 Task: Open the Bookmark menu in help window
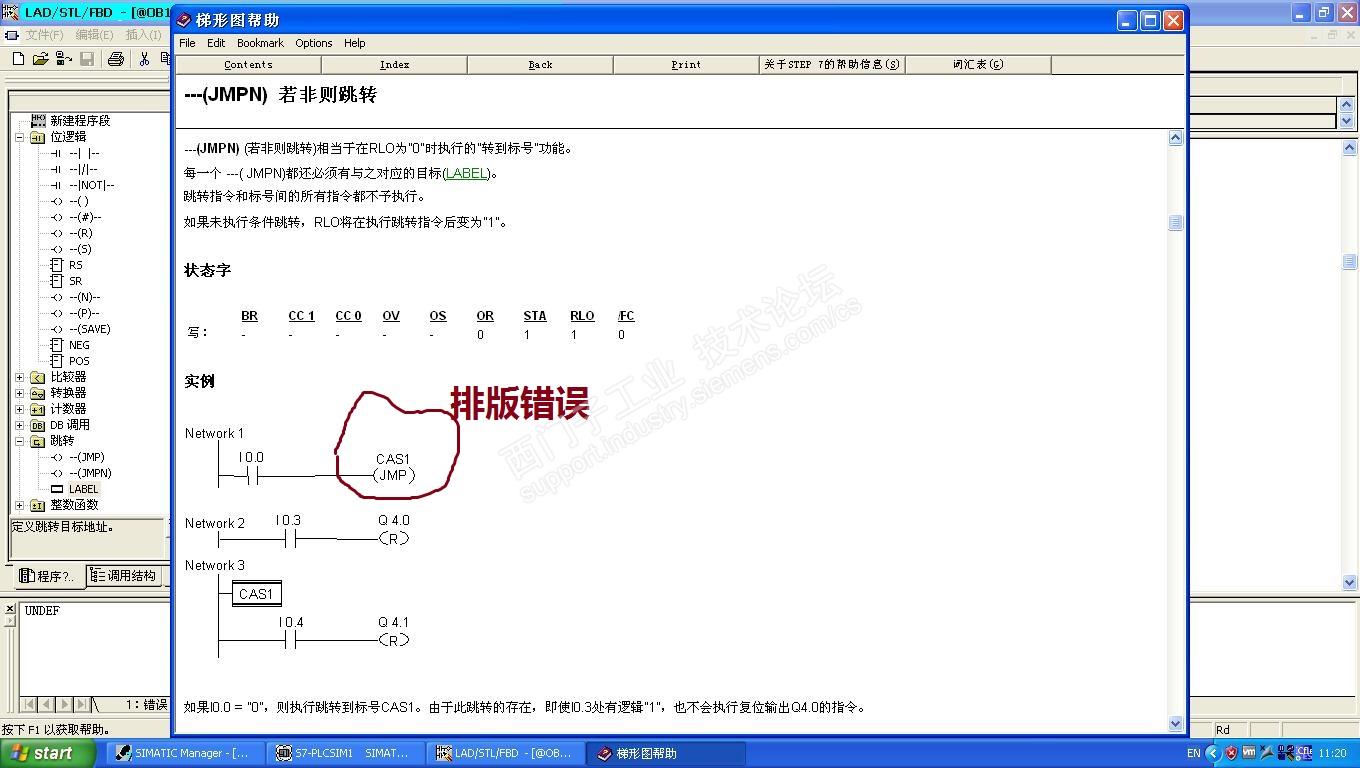click(260, 43)
